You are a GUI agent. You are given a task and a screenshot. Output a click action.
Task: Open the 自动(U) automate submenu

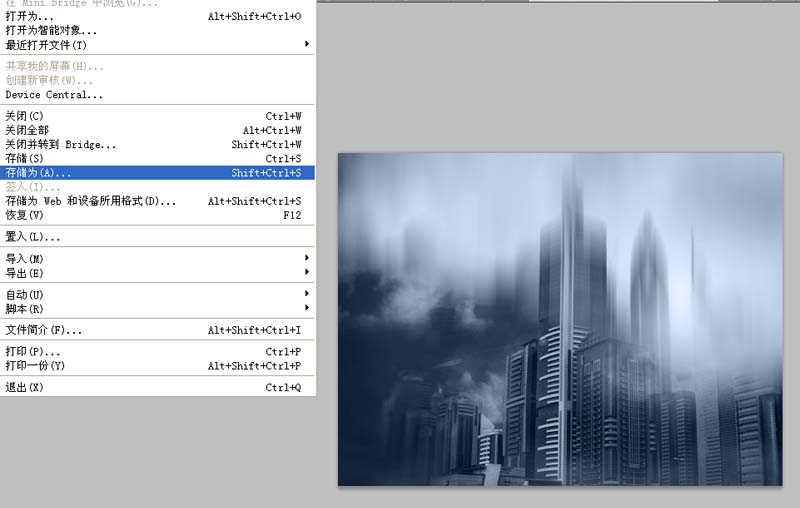25,294
